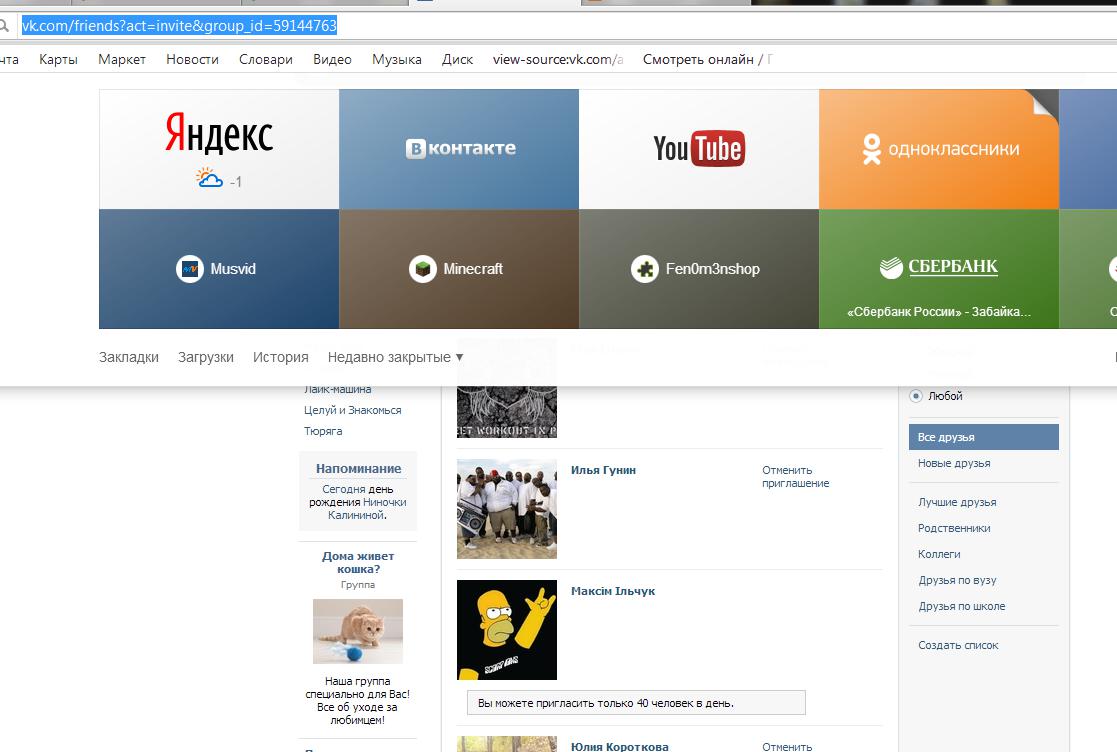1117x752 pixels.
Task: Open the Новости bookmark
Action: point(192,60)
